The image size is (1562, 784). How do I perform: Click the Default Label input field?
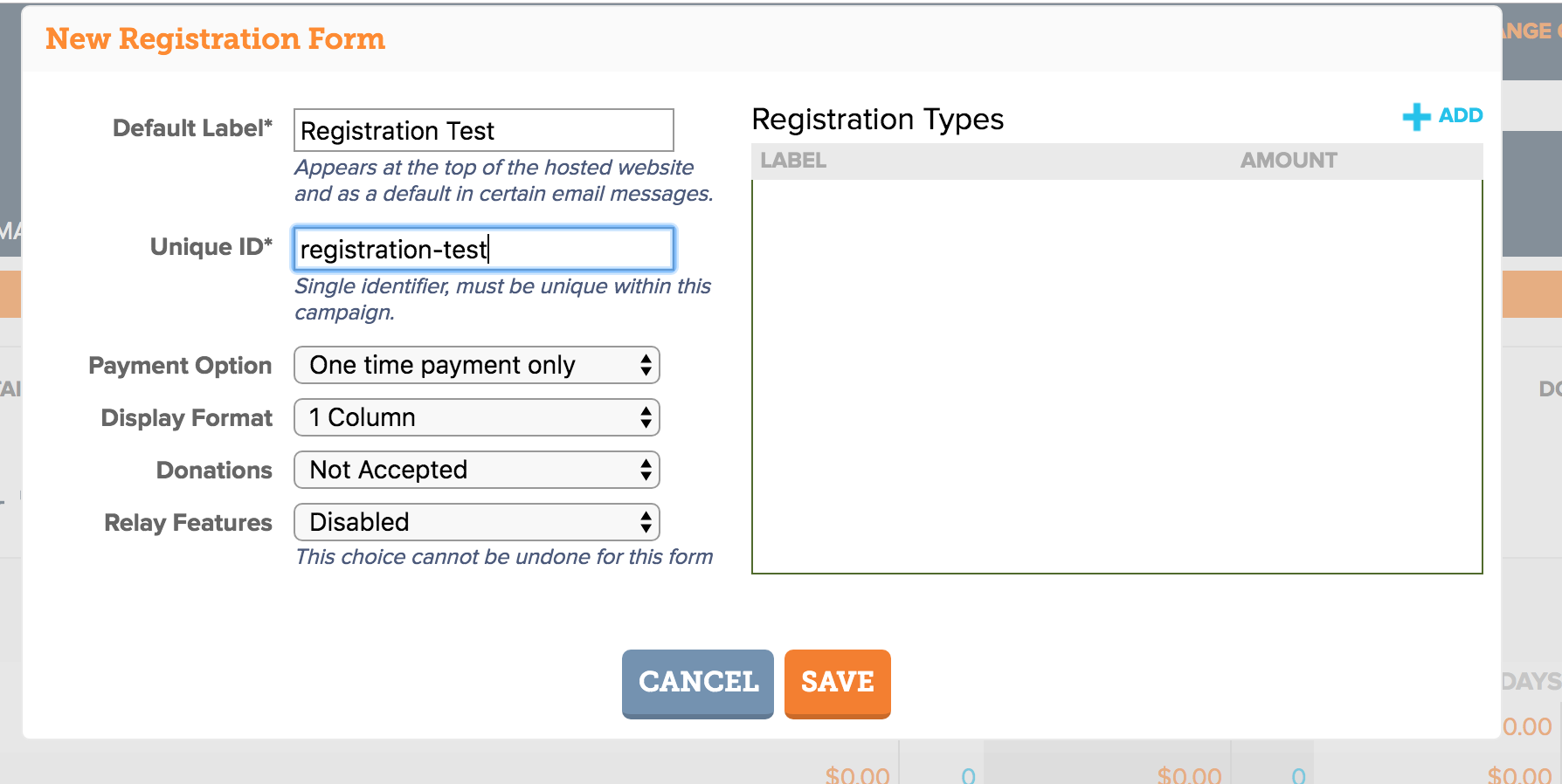(484, 130)
